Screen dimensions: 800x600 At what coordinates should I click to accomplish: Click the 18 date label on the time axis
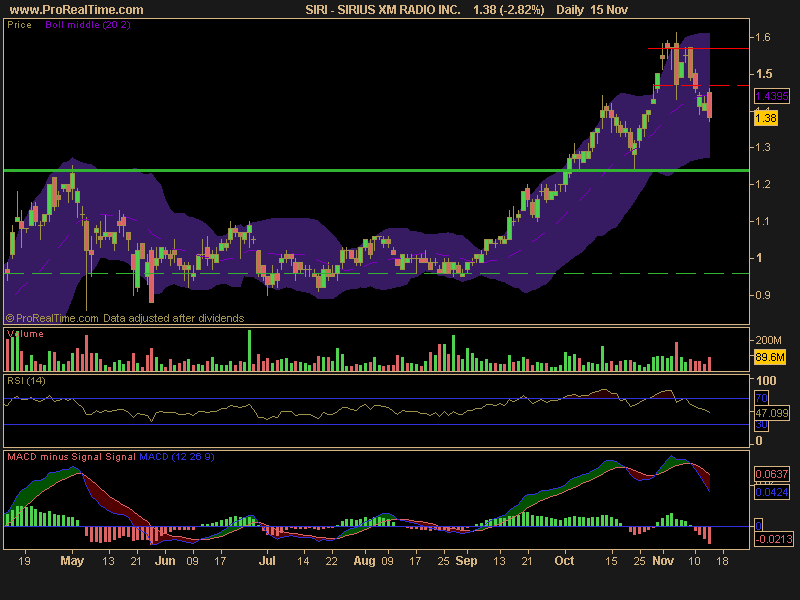point(722,561)
